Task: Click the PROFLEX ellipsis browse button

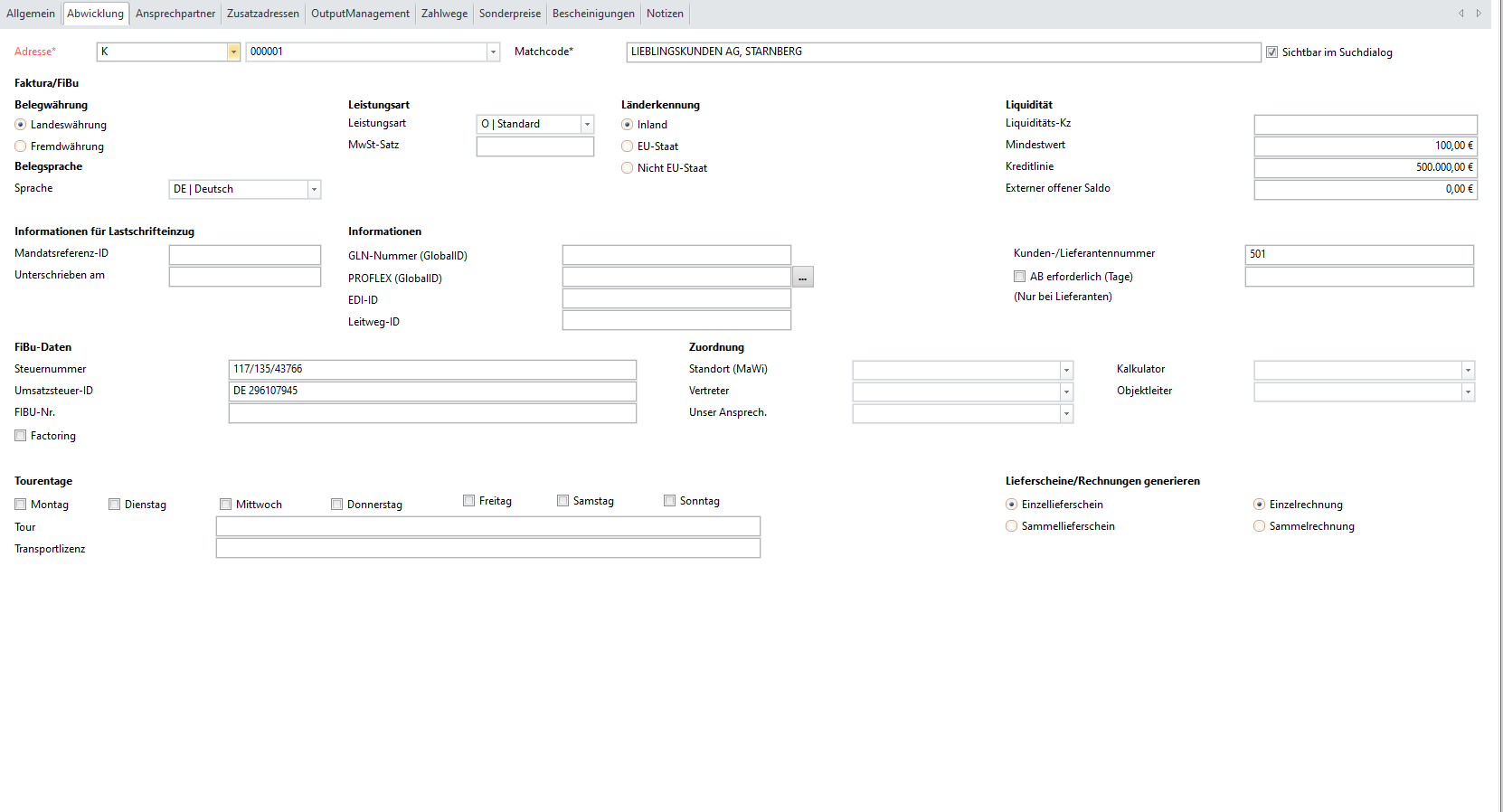Action: pos(802,278)
